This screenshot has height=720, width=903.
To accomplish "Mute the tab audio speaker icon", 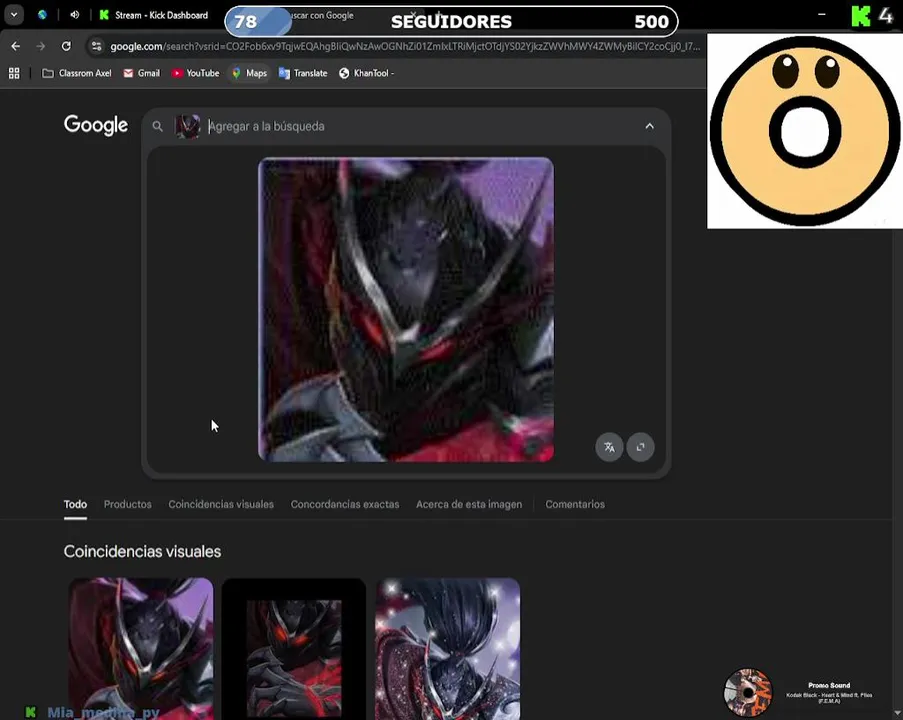I will tap(75, 15).
